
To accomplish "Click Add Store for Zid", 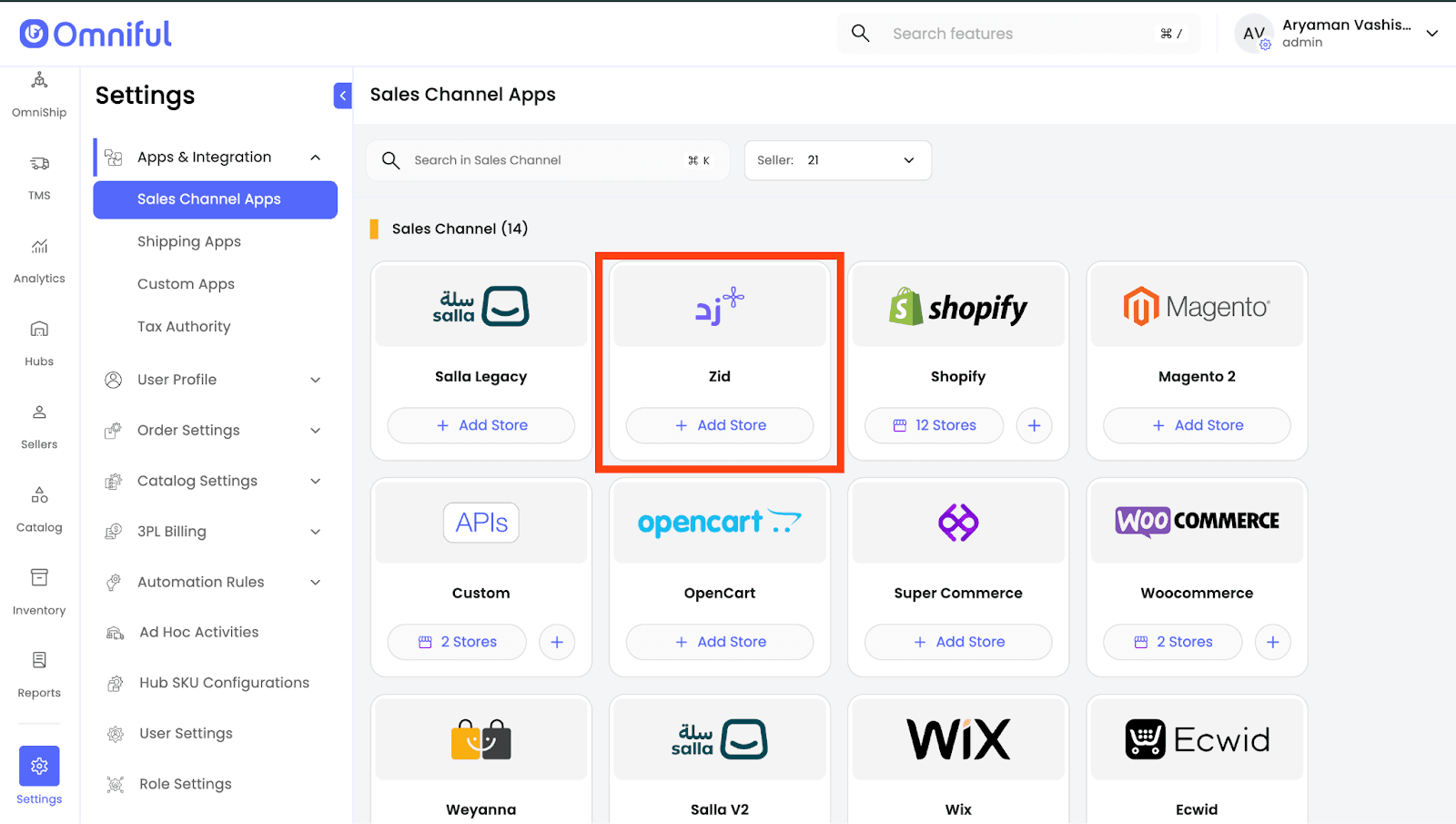I will pyautogui.click(x=720, y=425).
